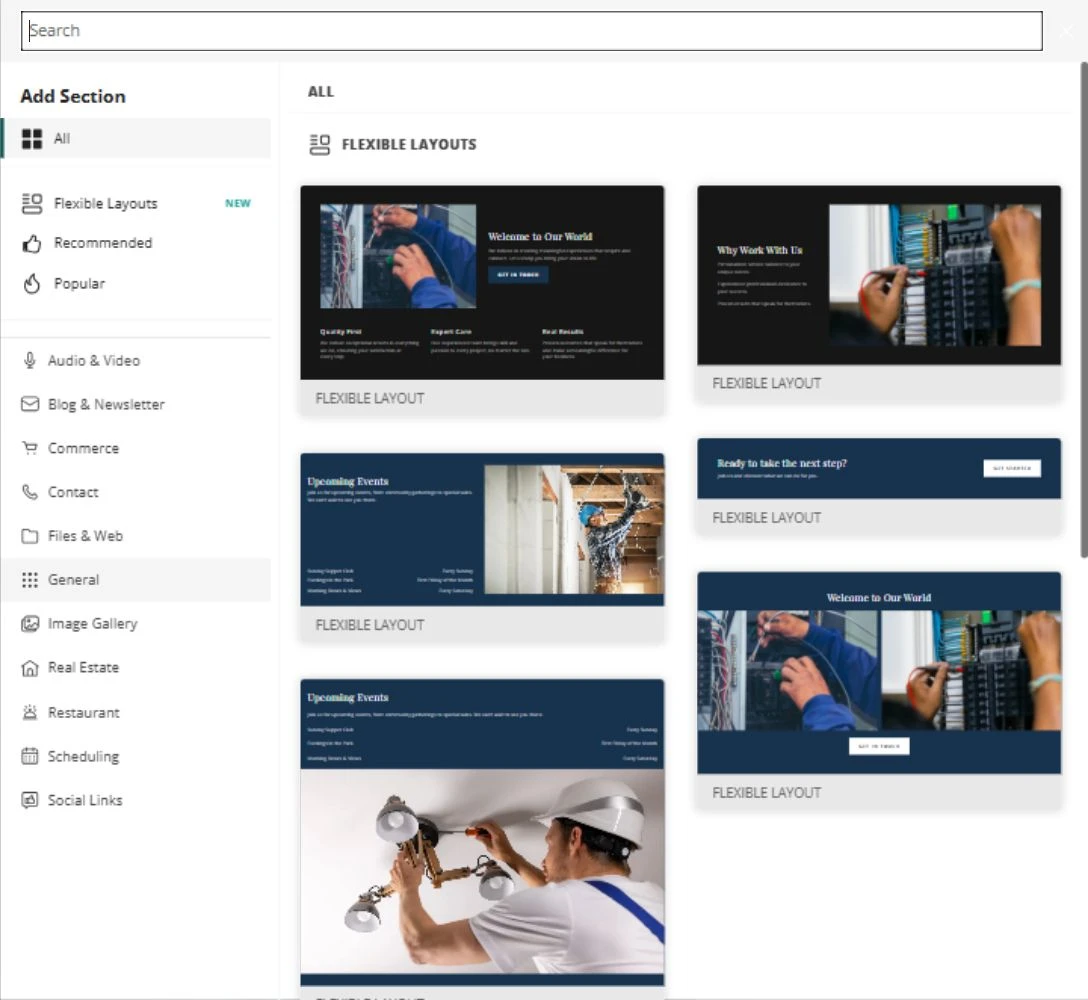Show Popular sections
Viewport: 1088px width, 1000px height.
(137, 283)
